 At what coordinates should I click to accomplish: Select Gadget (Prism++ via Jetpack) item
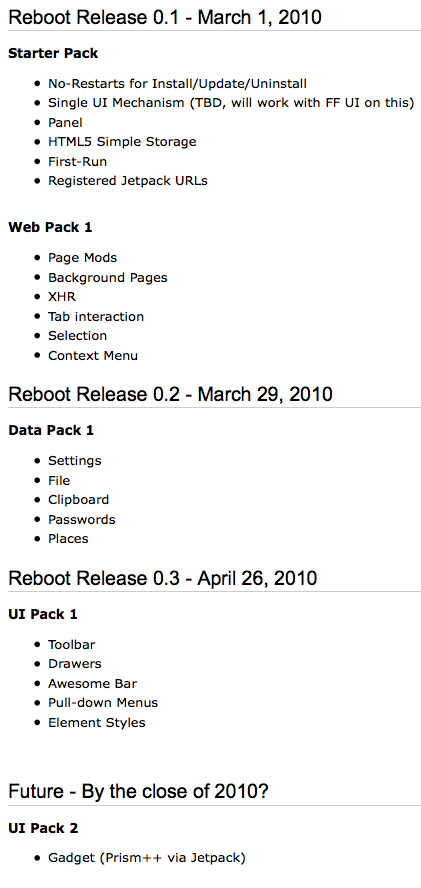click(147, 858)
